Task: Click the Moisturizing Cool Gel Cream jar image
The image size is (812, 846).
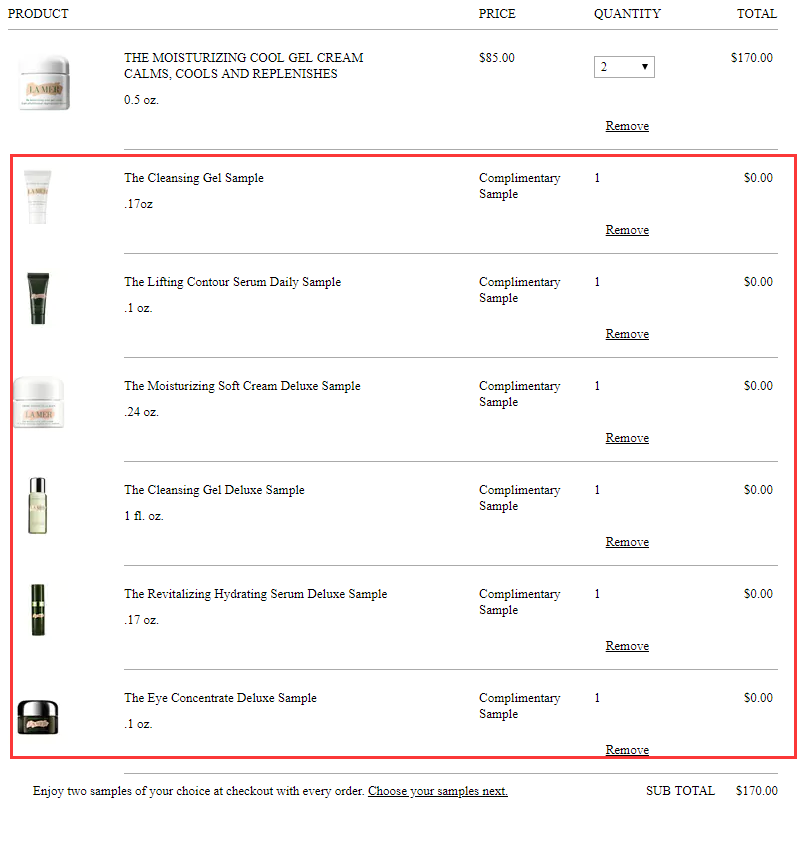Action: (x=43, y=83)
